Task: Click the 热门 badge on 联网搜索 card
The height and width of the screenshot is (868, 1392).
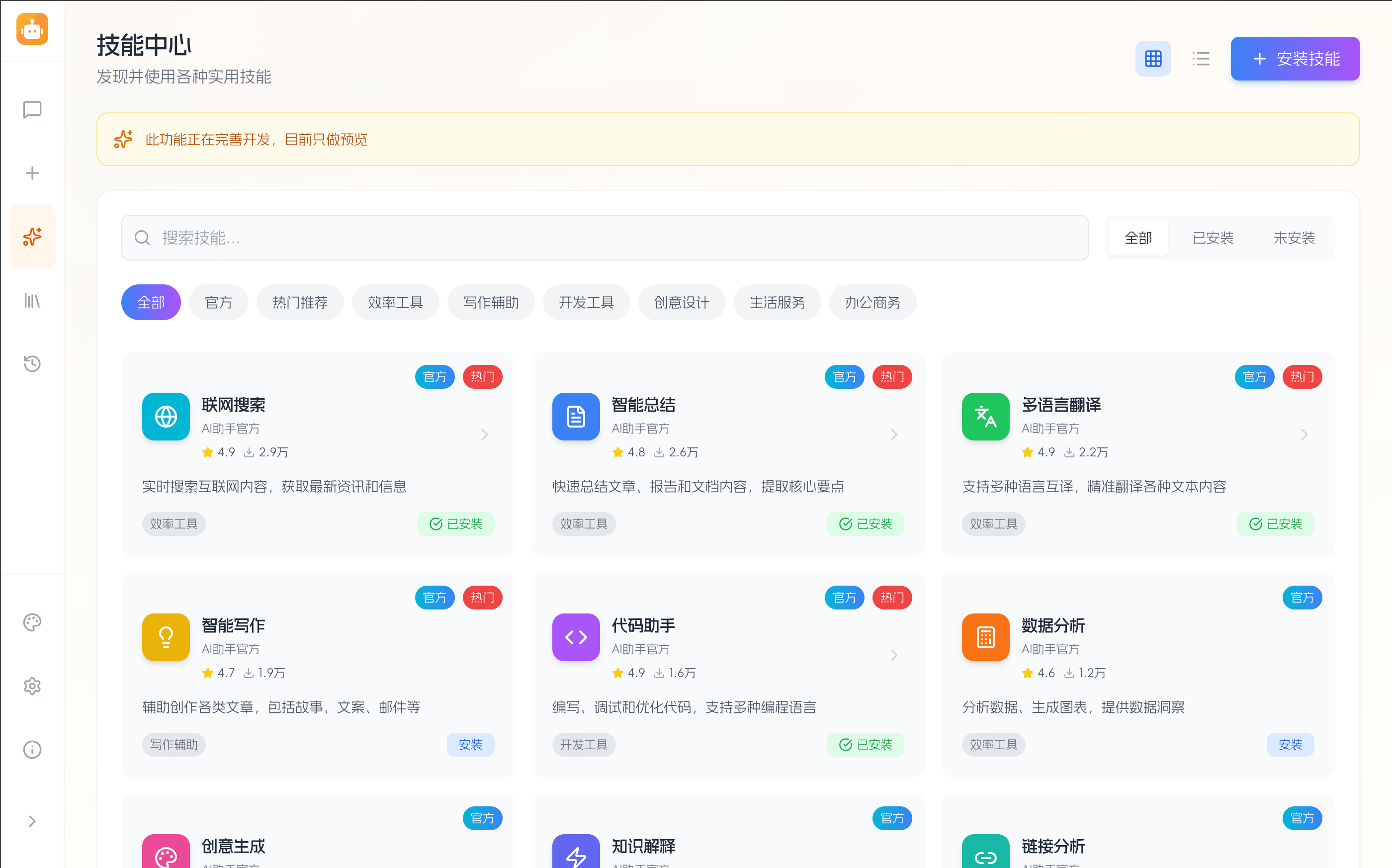Action: (x=482, y=377)
